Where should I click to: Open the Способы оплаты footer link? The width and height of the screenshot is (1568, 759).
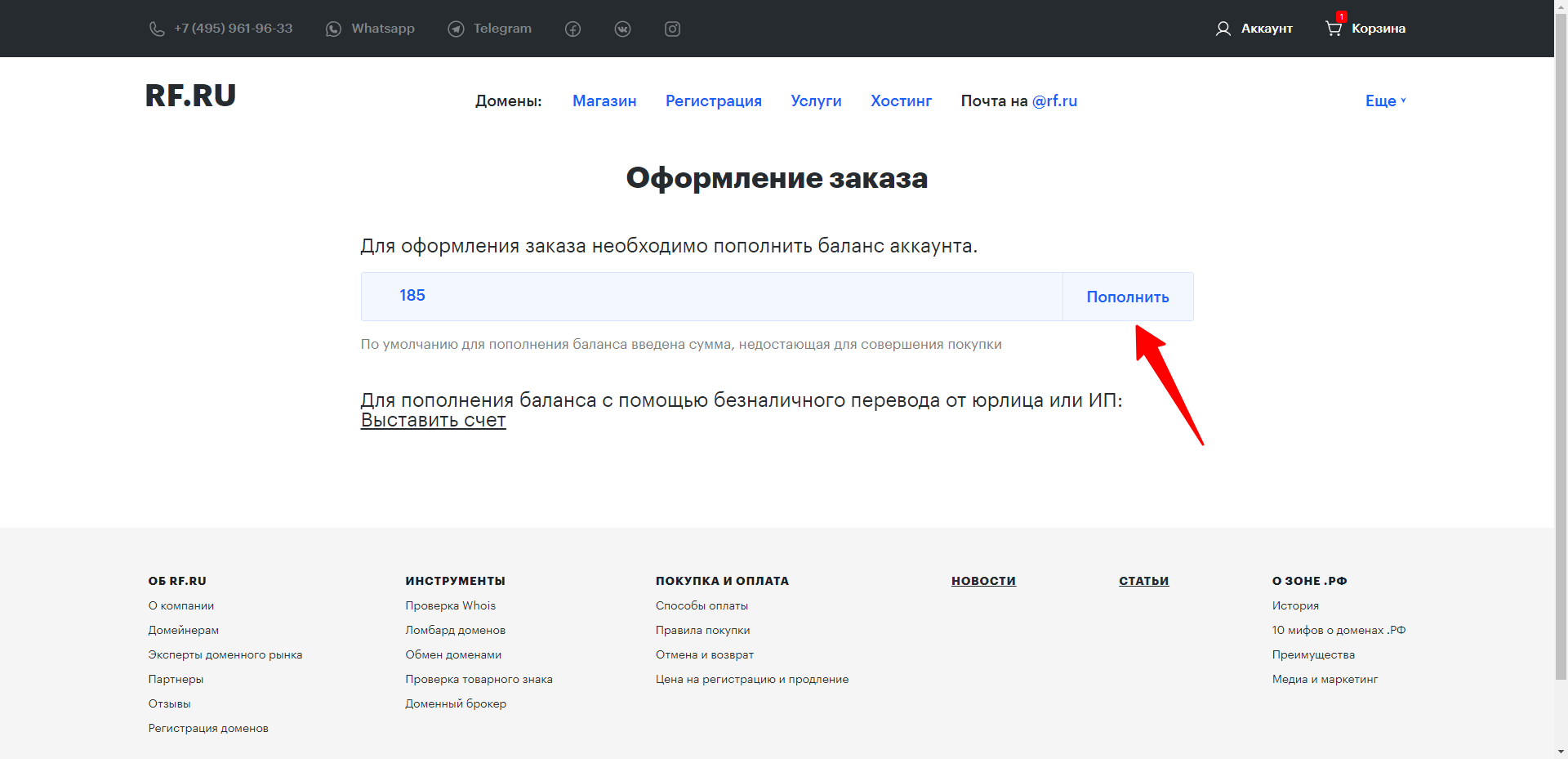pos(702,605)
